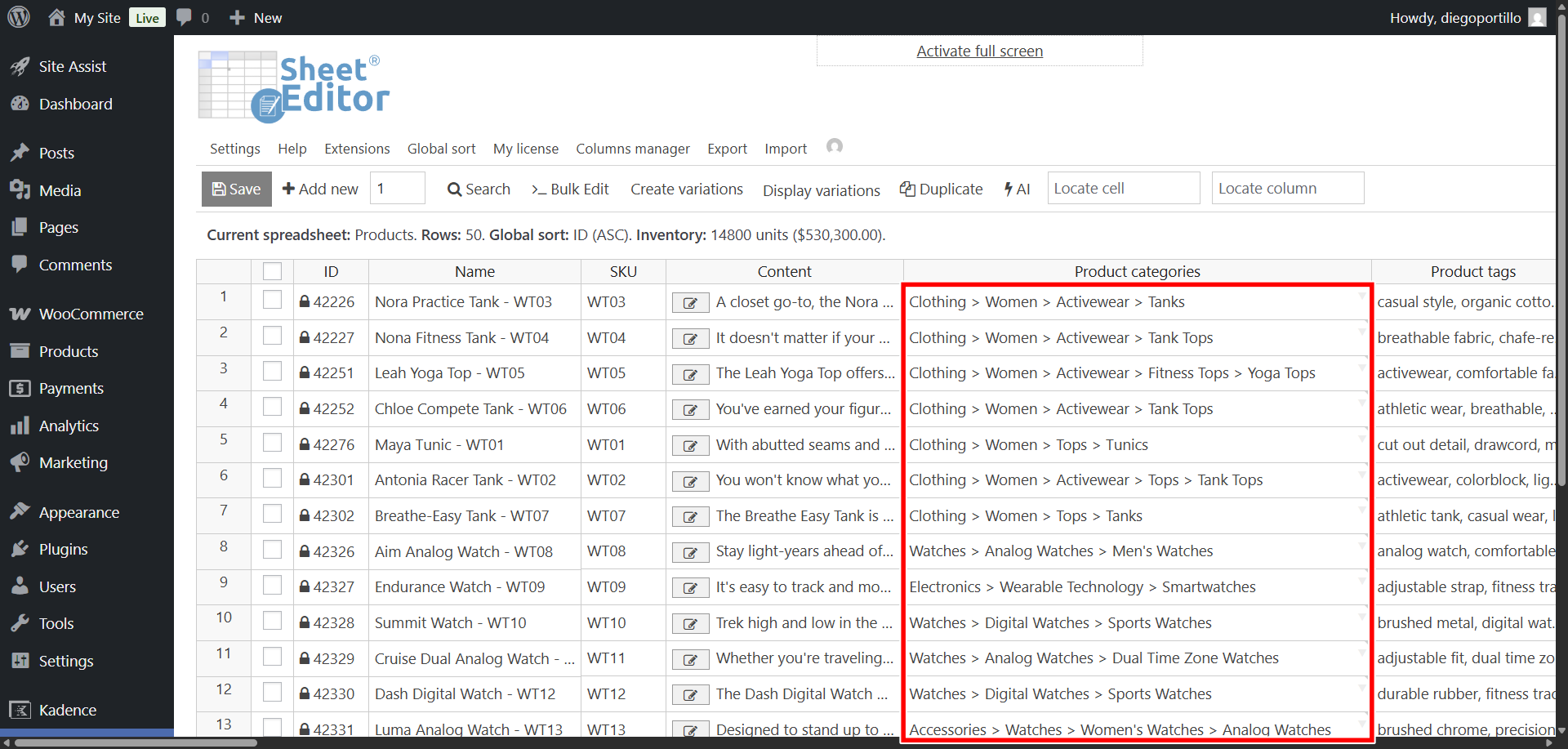Viewport: 1568px width, 749px height.
Task: Click the lock icon beside ID 42226
Action: [304, 302]
